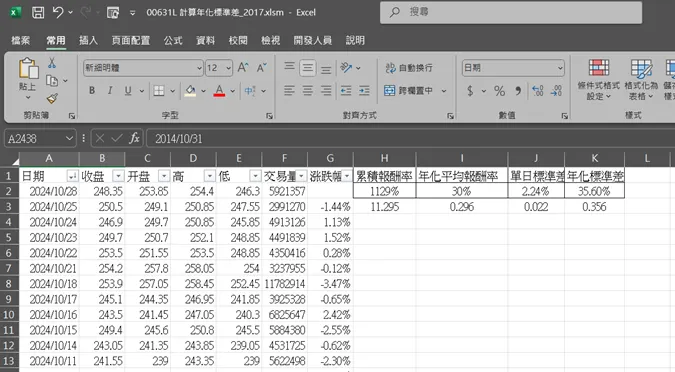Screen dimensions: 675x372
Task: Apply the yellow fill color bucket
Action: pos(190,90)
